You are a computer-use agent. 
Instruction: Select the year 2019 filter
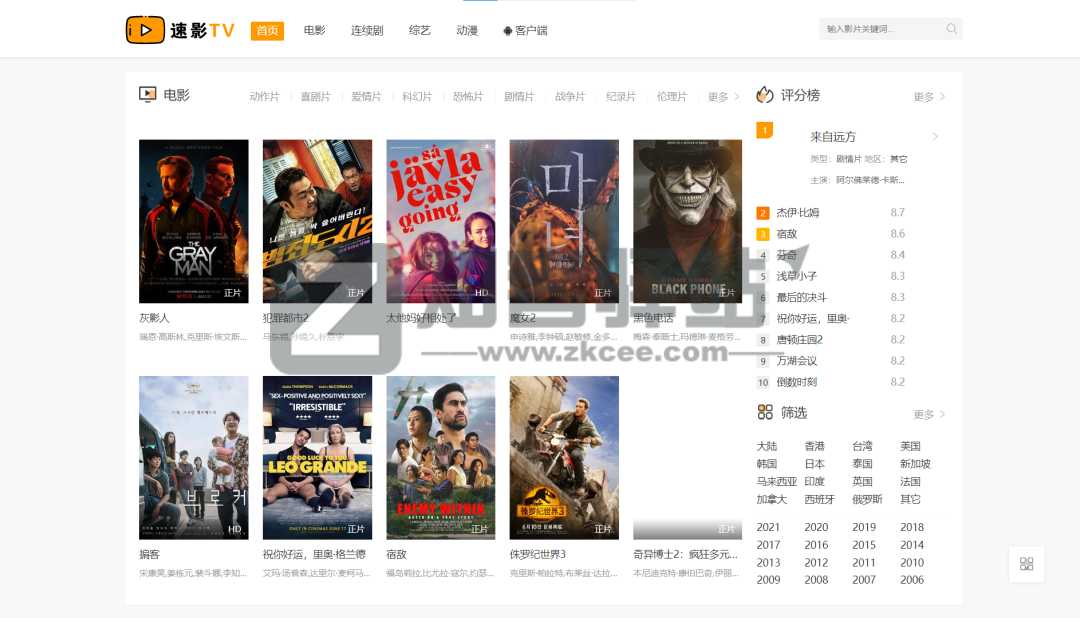[x=864, y=527]
